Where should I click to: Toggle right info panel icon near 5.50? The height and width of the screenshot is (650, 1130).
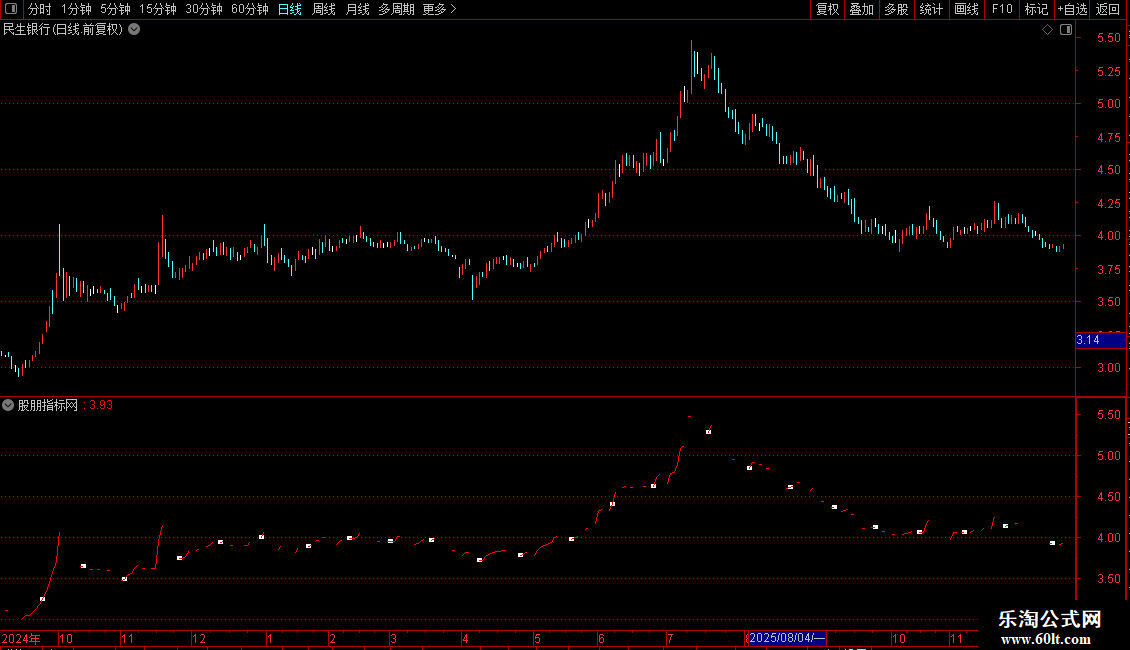(x=1066, y=30)
